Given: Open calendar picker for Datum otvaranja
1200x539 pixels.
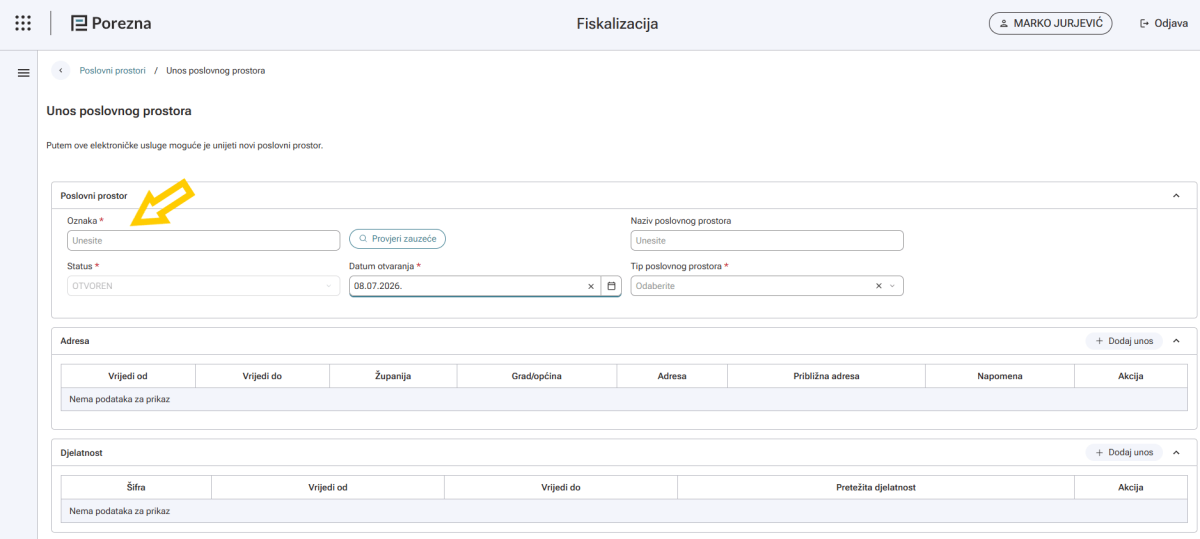Looking at the screenshot, I should click(x=611, y=286).
